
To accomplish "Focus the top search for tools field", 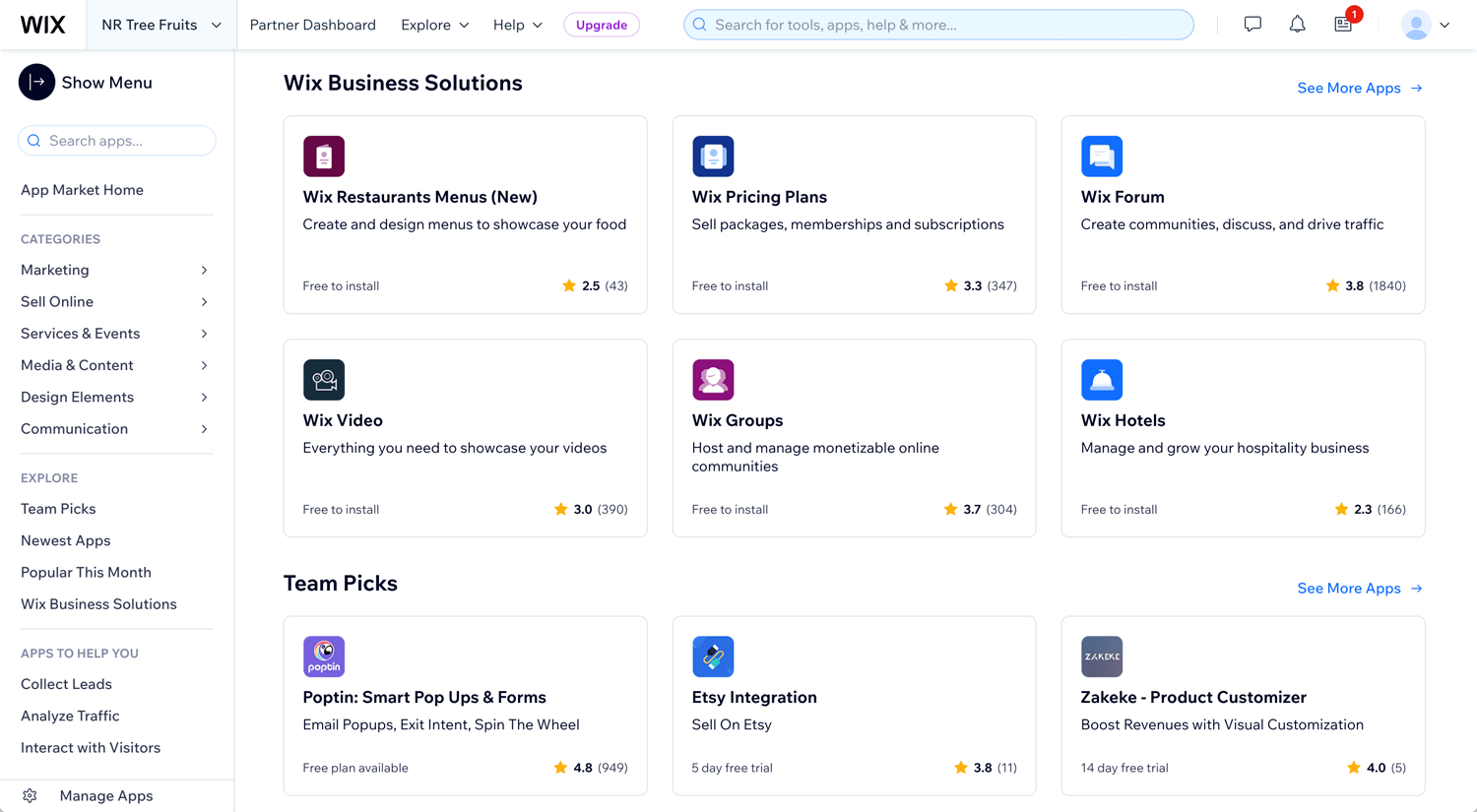I will 938,25.
